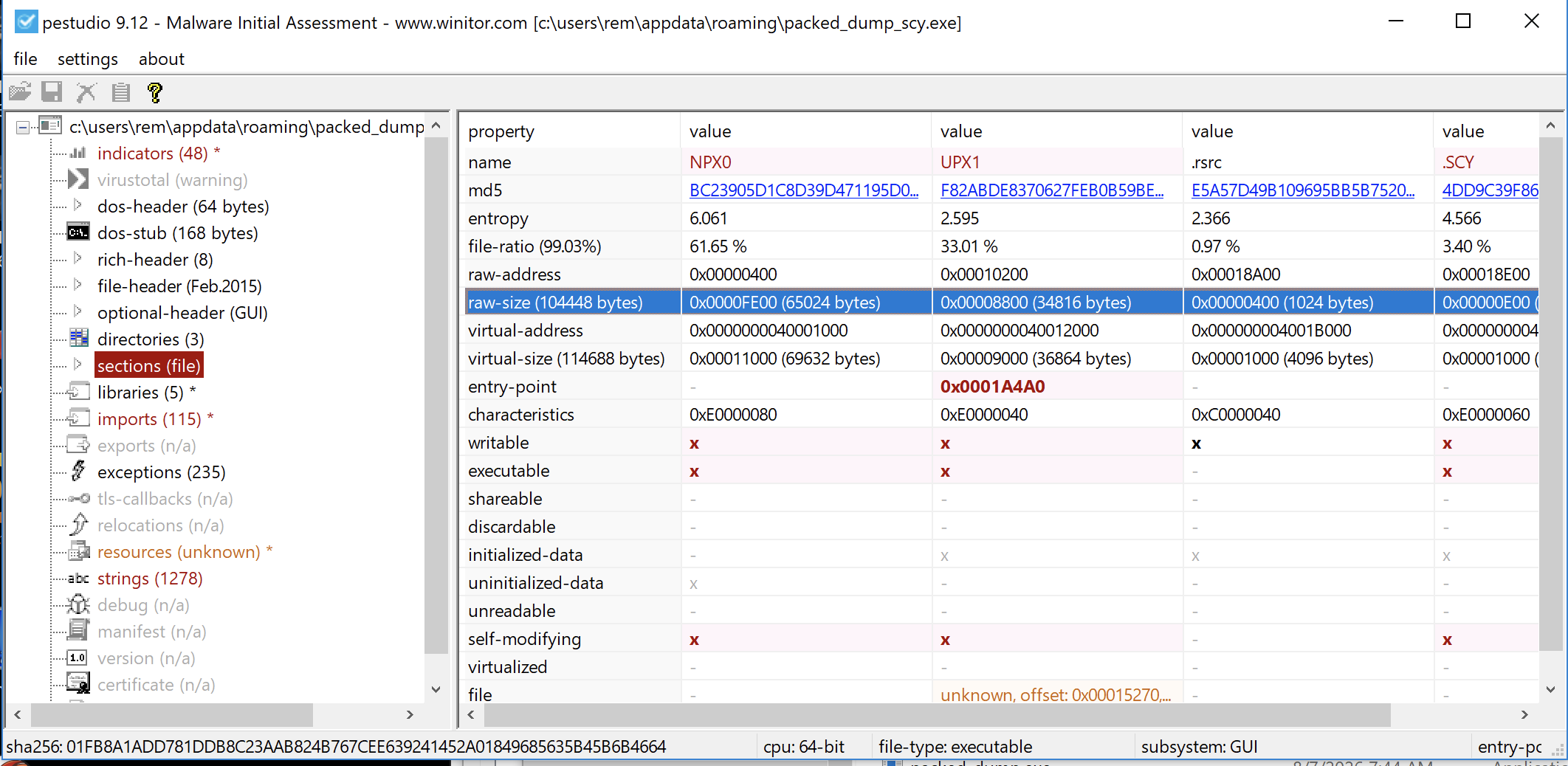1568x766 pixels.
Task: Select libraries (5) in the tree
Action: coord(140,393)
